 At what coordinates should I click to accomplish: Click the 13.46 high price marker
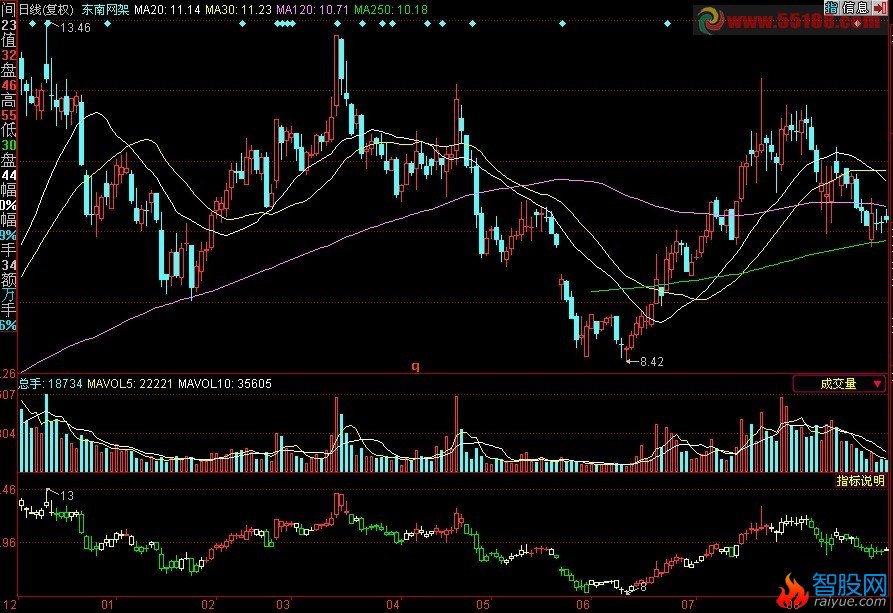(75, 28)
